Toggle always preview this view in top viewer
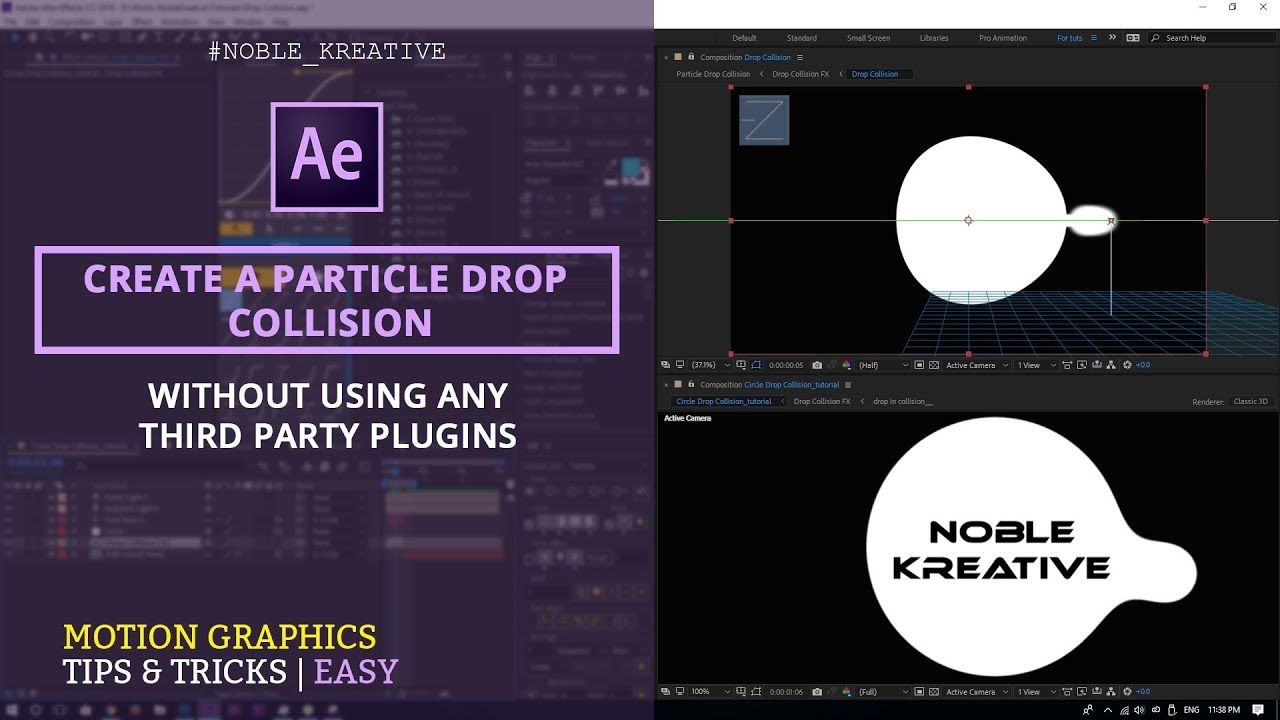 point(665,365)
